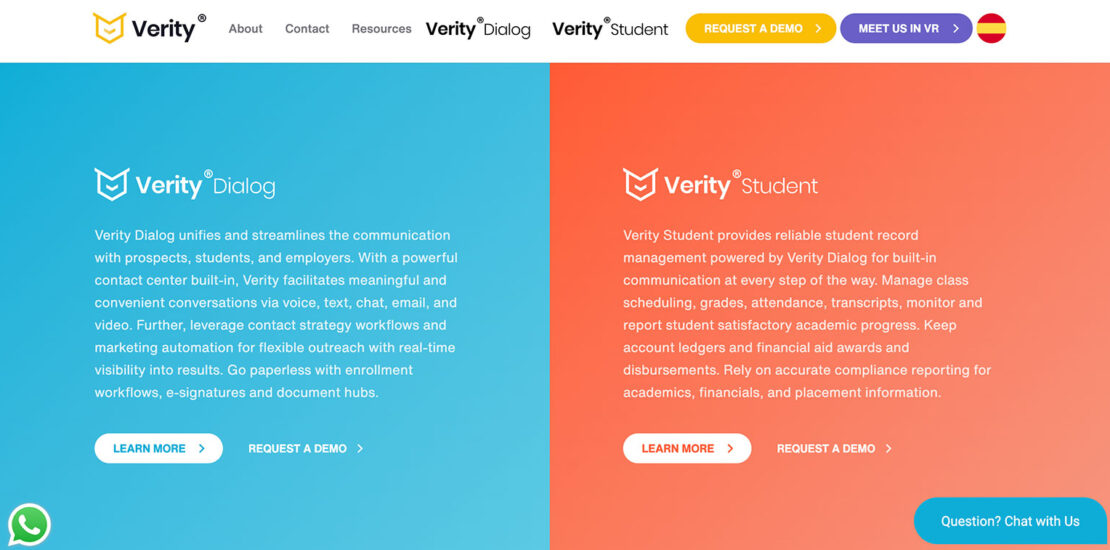Click purple Meet Us in VR button
This screenshot has height=550, width=1110.
906,28
